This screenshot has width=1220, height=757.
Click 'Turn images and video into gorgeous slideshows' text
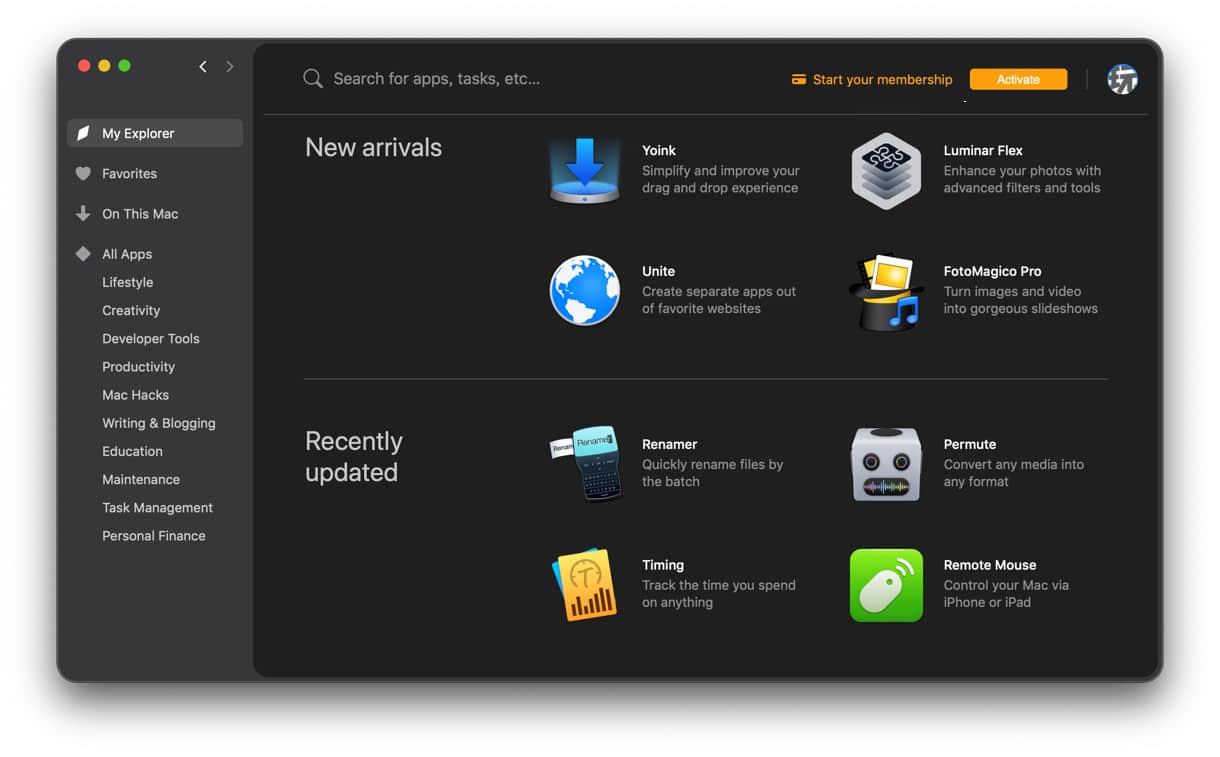point(1021,300)
